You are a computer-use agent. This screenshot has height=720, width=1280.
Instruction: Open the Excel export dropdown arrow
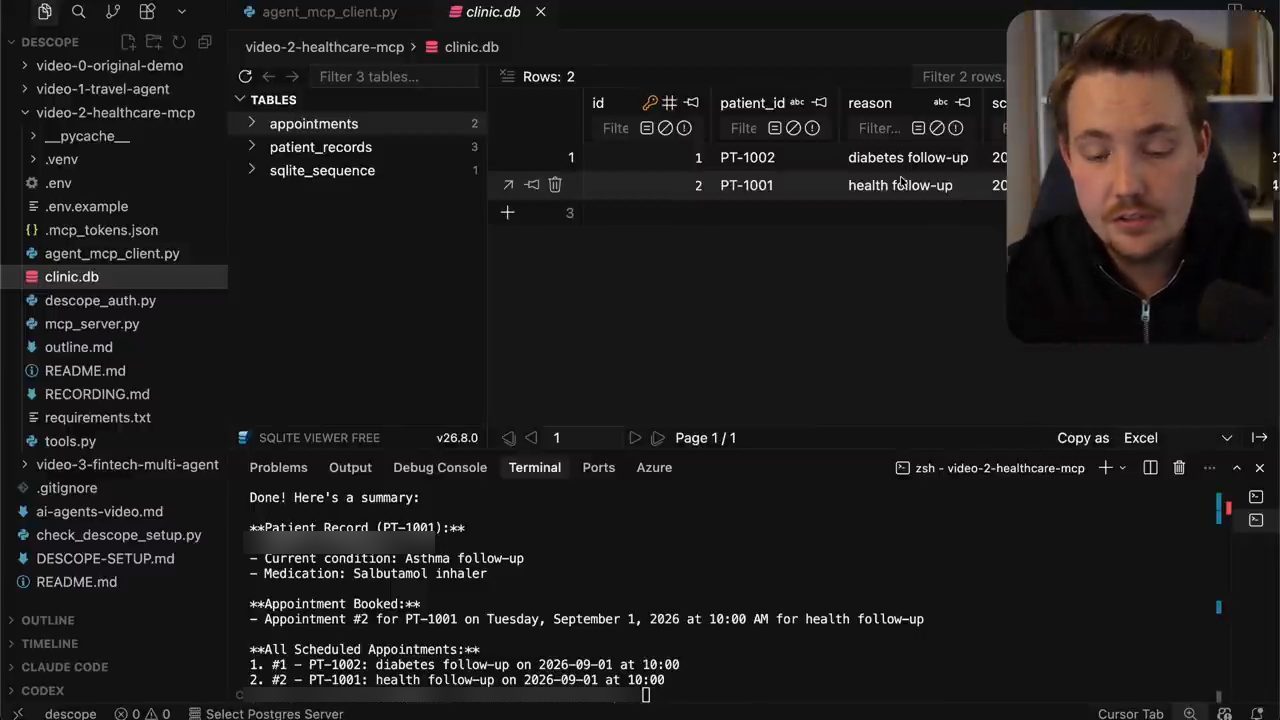coord(1227,438)
